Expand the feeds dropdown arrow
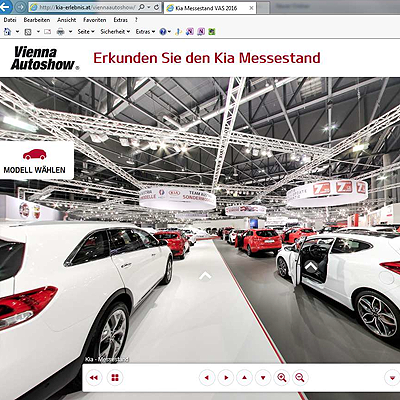The width and height of the screenshot is (400, 400). [38, 32]
